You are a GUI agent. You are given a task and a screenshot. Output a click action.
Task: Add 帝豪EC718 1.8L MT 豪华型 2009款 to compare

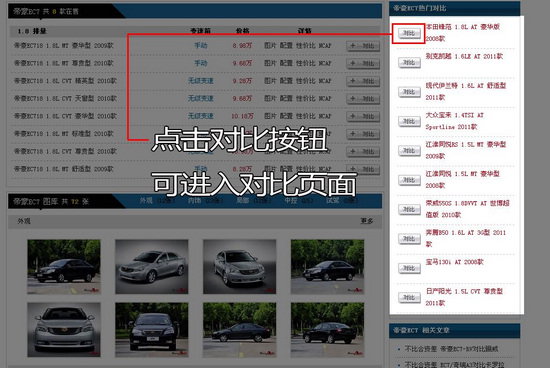point(363,46)
